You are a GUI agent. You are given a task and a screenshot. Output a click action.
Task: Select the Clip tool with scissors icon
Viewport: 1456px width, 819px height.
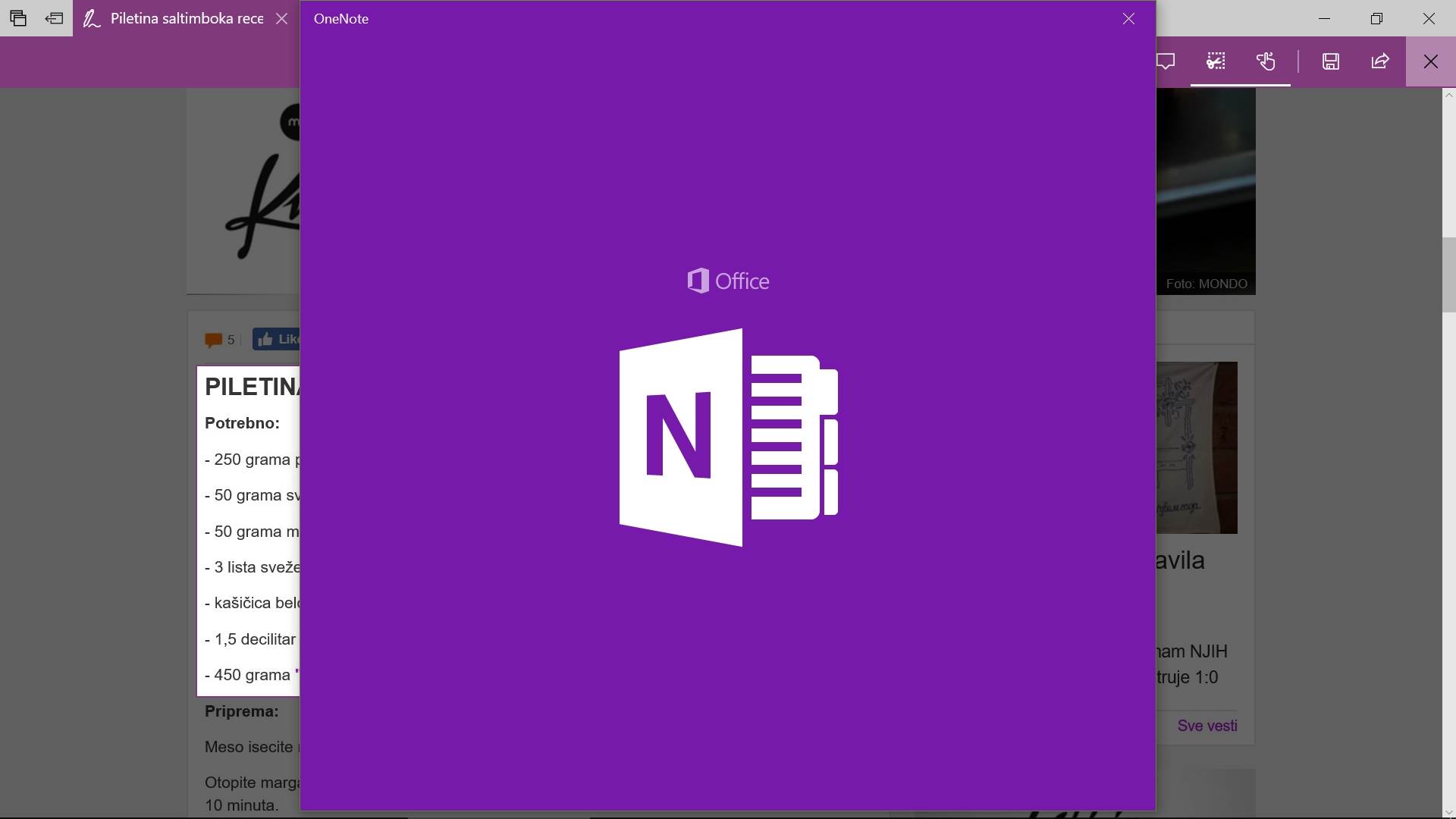tap(1216, 61)
